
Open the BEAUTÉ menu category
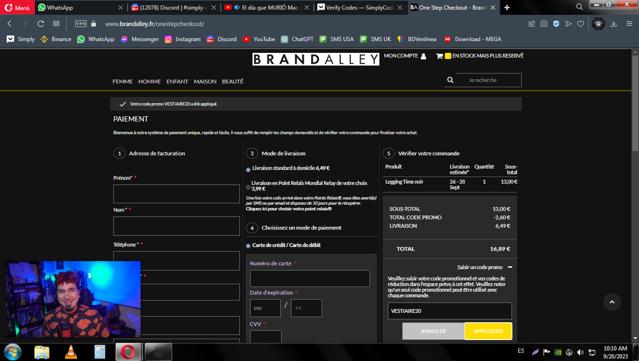tap(233, 81)
